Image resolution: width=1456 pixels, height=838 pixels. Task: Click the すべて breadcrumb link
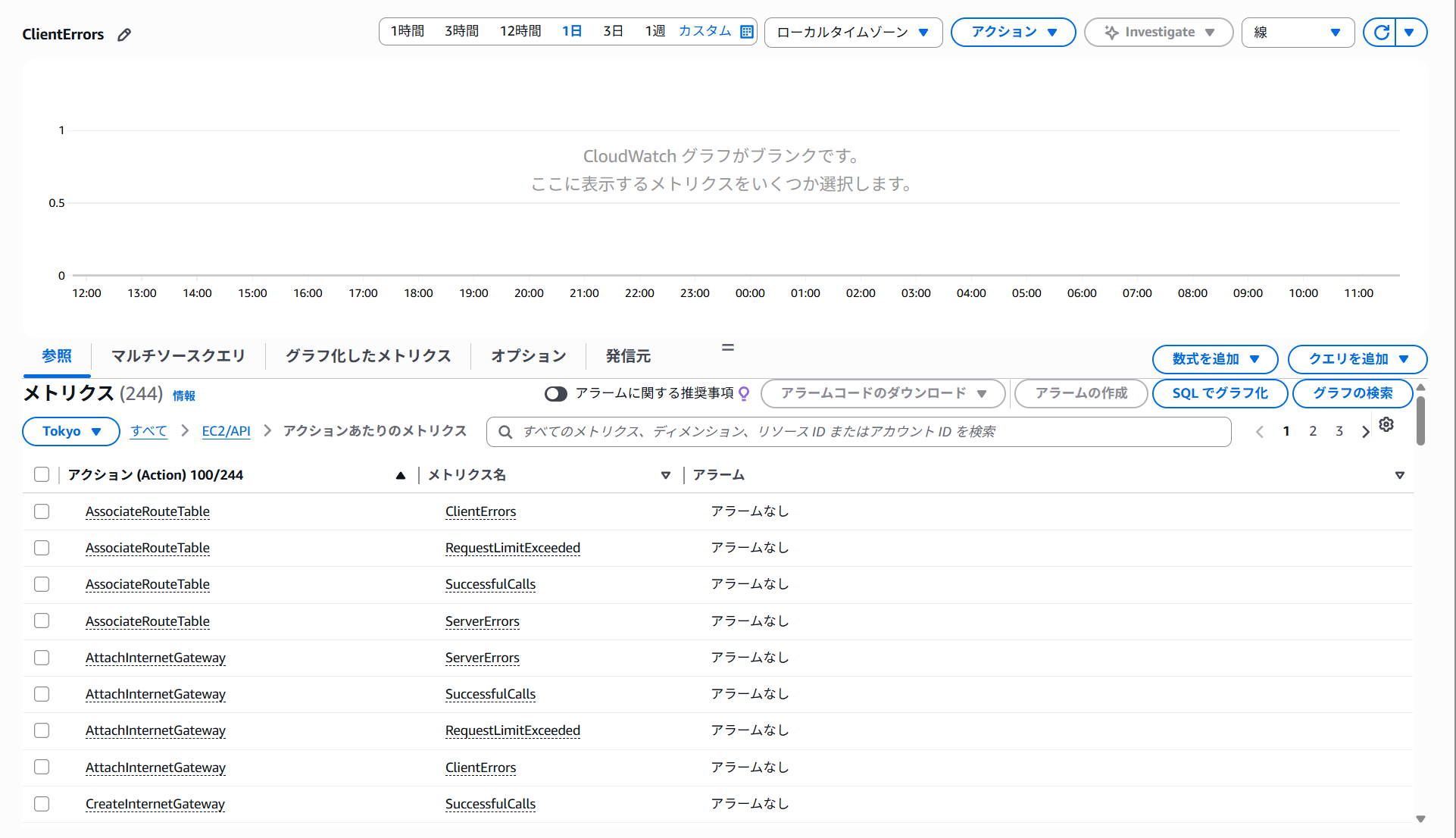click(148, 431)
